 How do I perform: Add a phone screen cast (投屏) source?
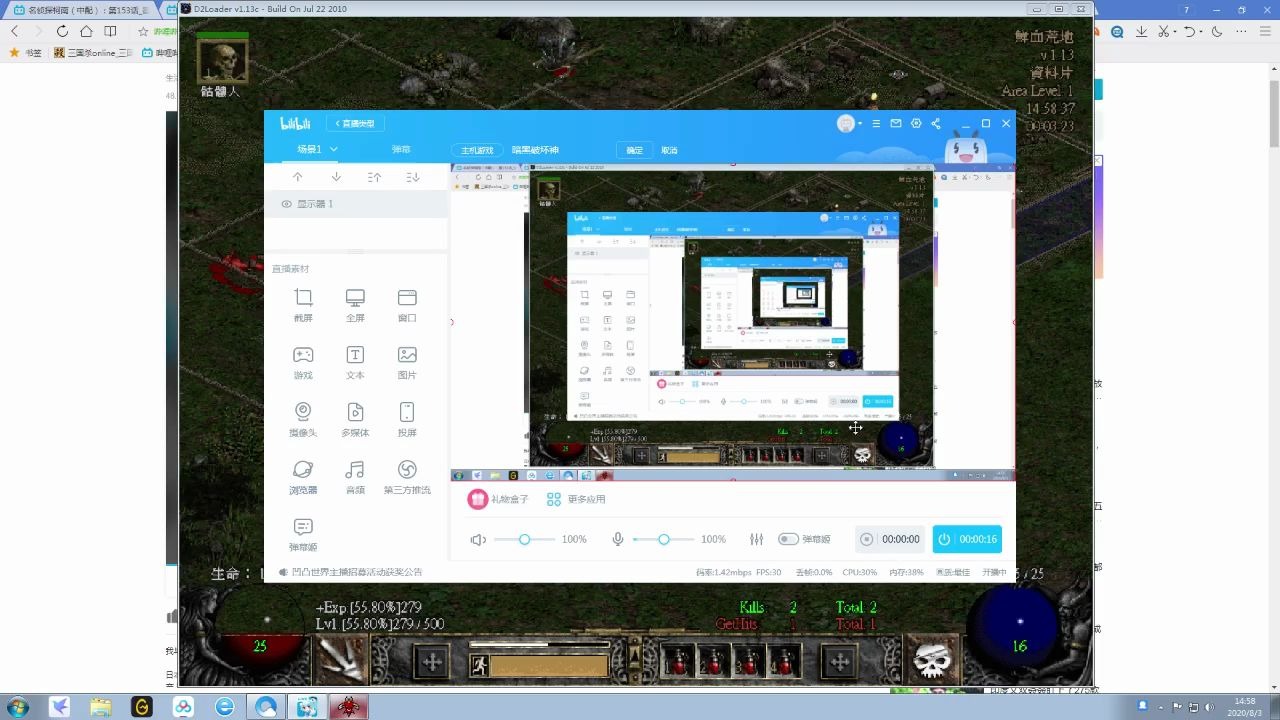click(x=407, y=420)
